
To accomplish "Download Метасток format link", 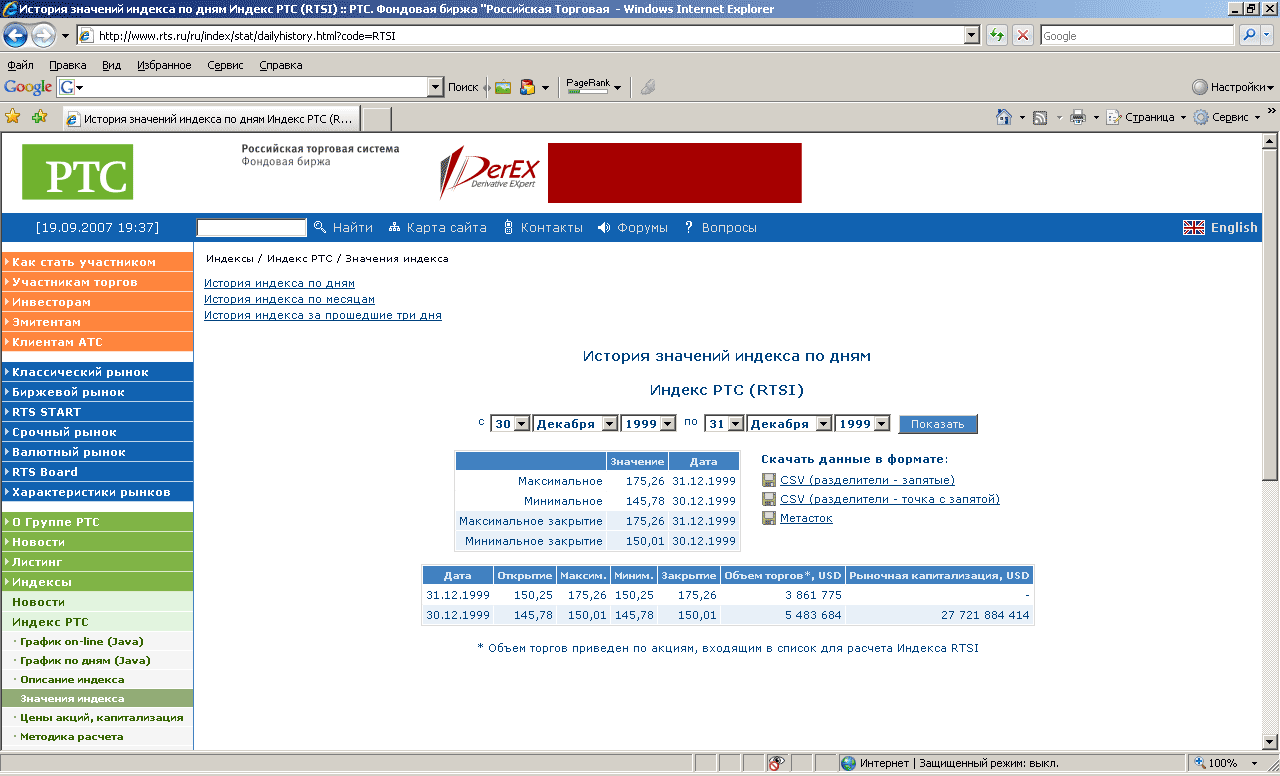I will click(806, 518).
